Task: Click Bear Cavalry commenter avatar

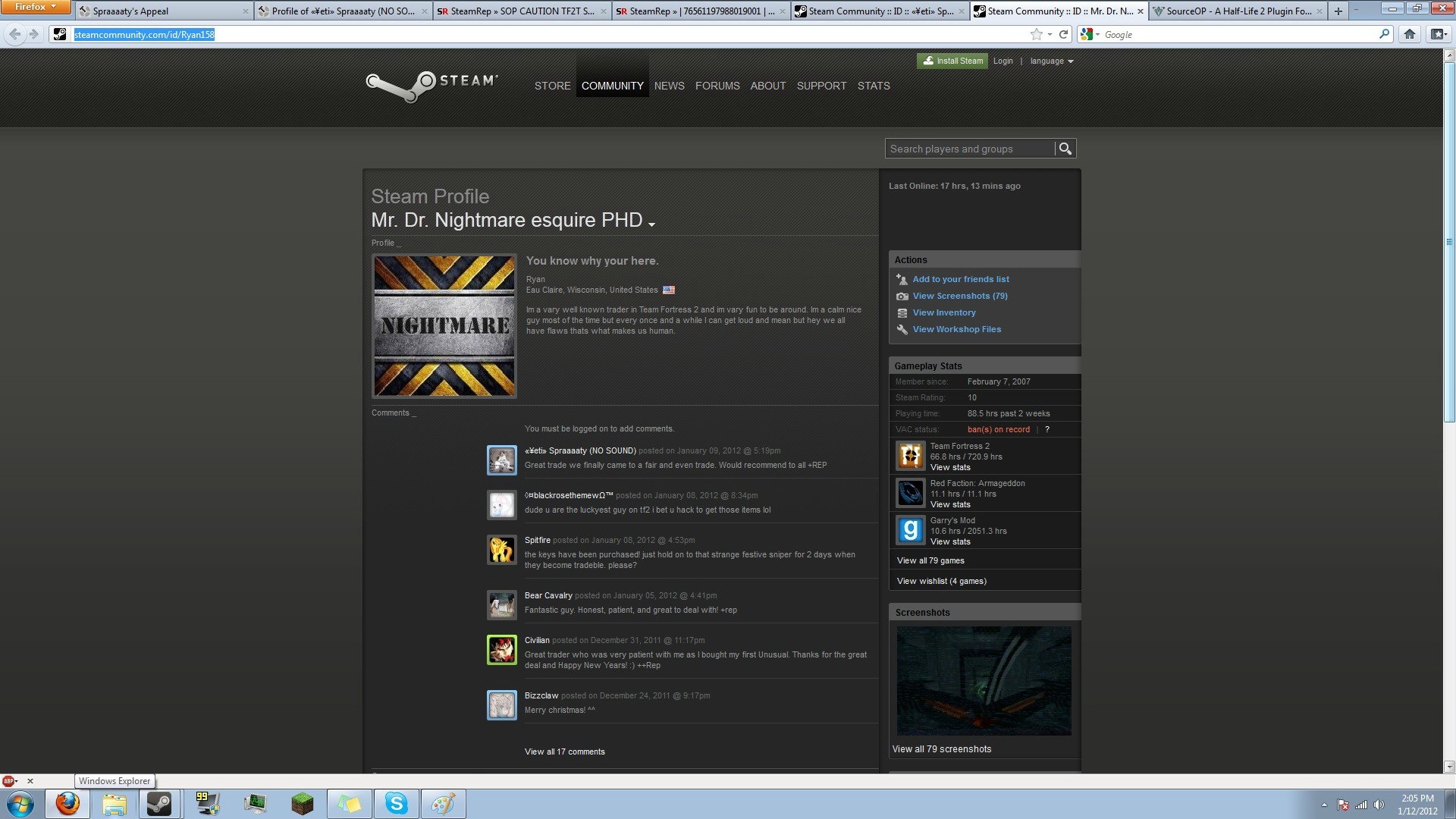Action: tap(501, 605)
